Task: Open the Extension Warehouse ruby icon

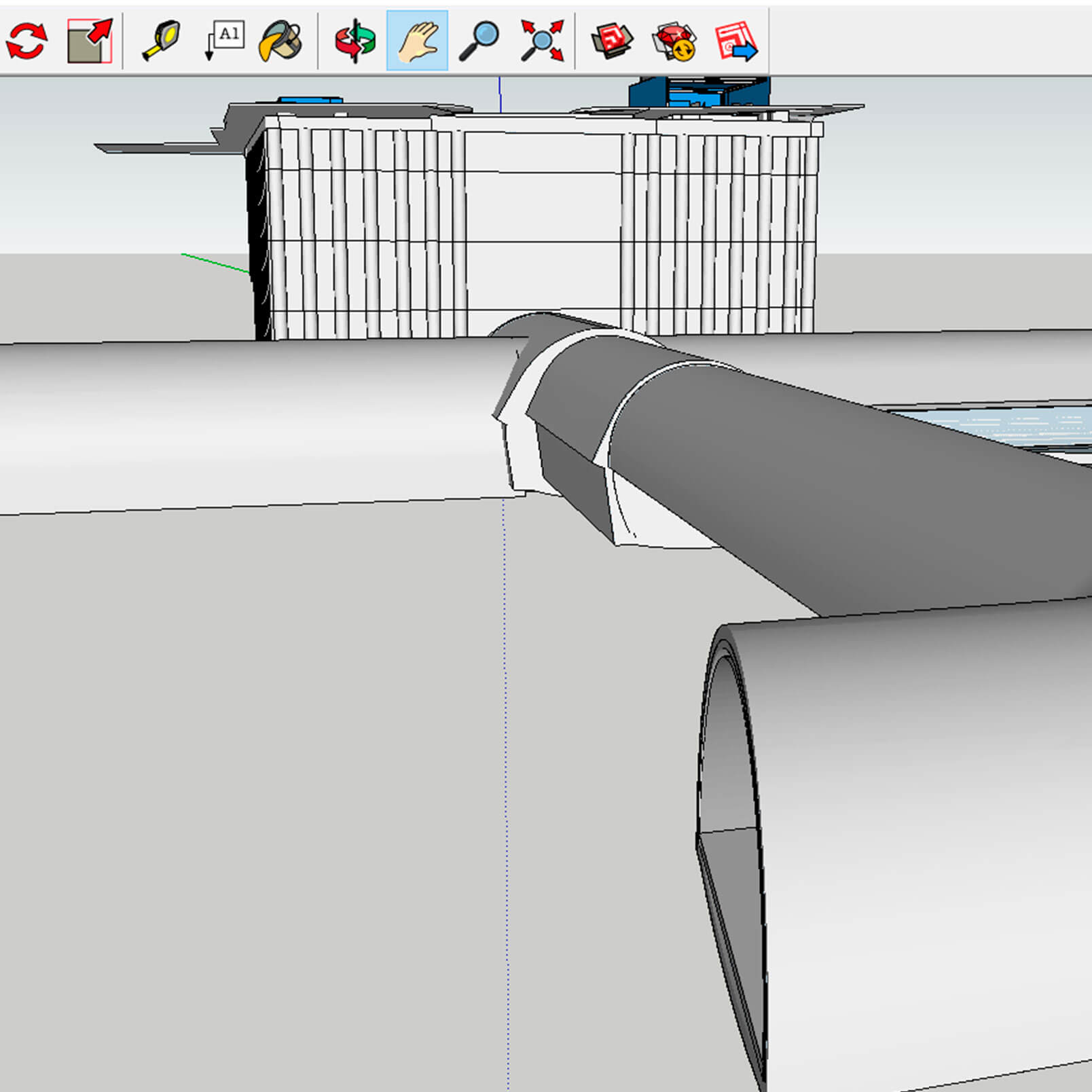Action: click(x=674, y=41)
